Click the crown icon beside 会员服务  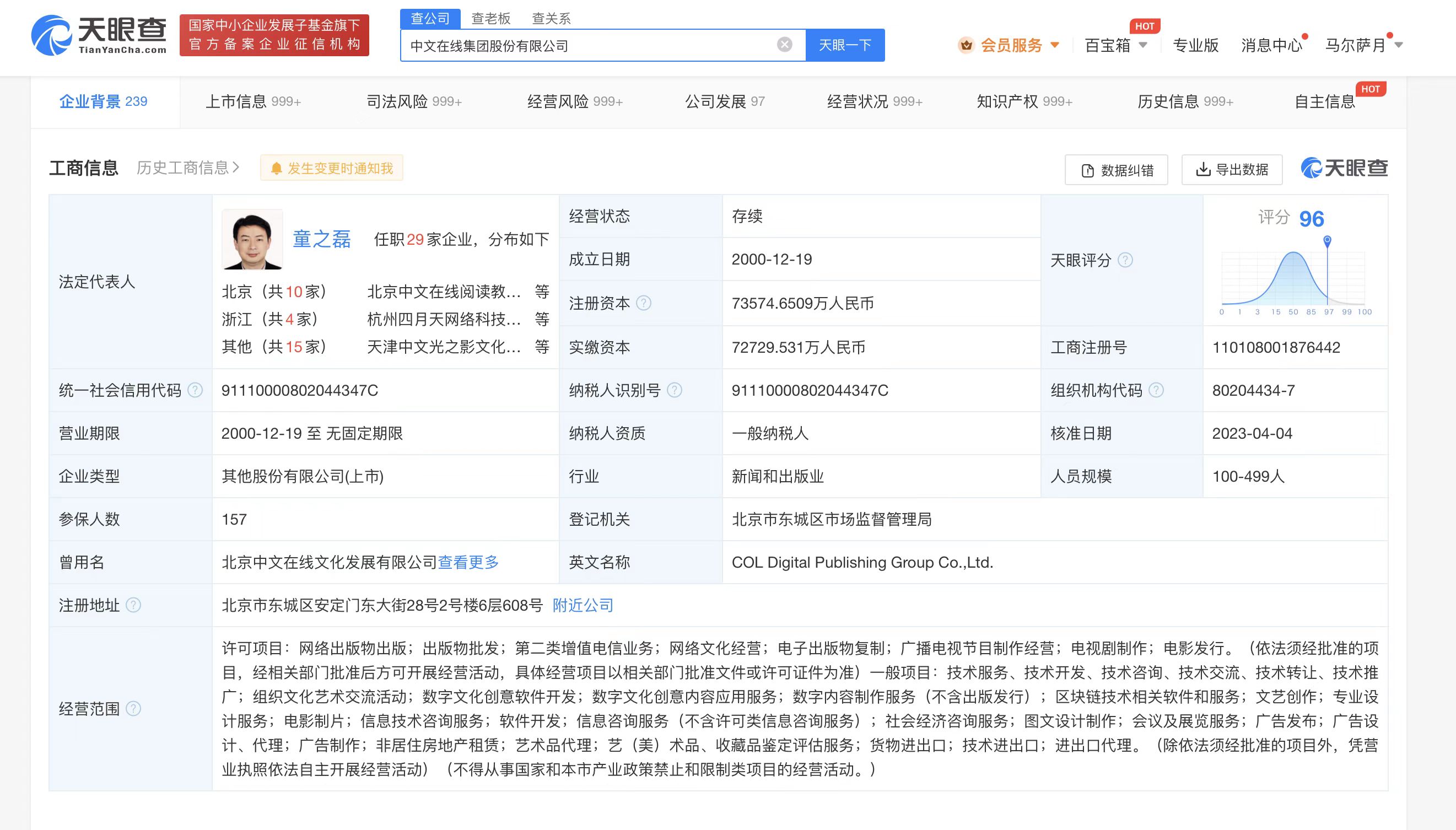pyautogui.click(x=966, y=45)
